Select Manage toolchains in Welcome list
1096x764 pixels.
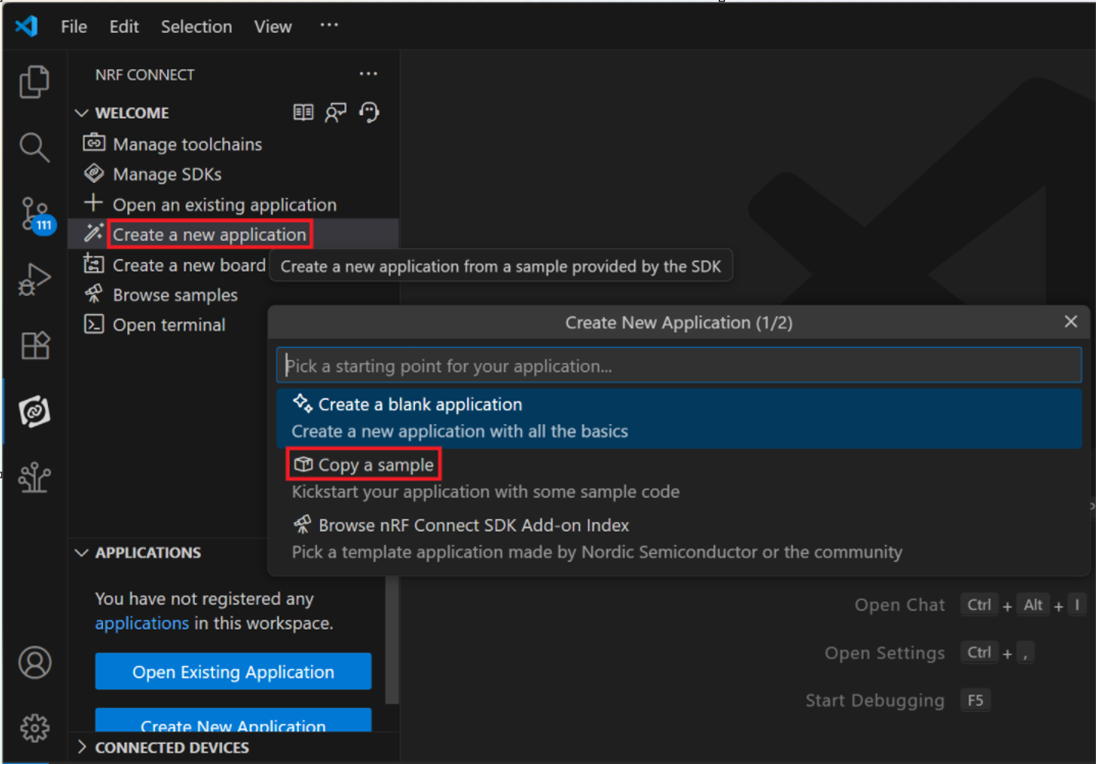click(x=187, y=144)
